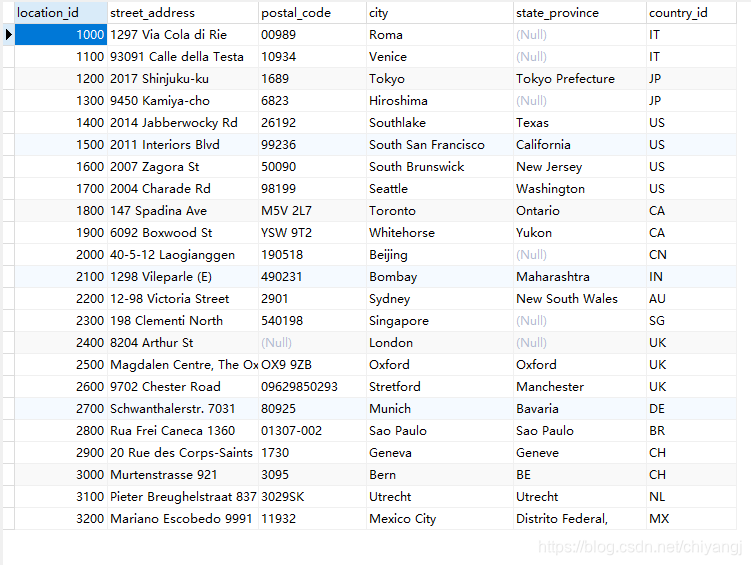Image resolution: width=751 pixels, height=565 pixels.
Task: Select the city cell Roma
Action: click(x=440, y=34)
